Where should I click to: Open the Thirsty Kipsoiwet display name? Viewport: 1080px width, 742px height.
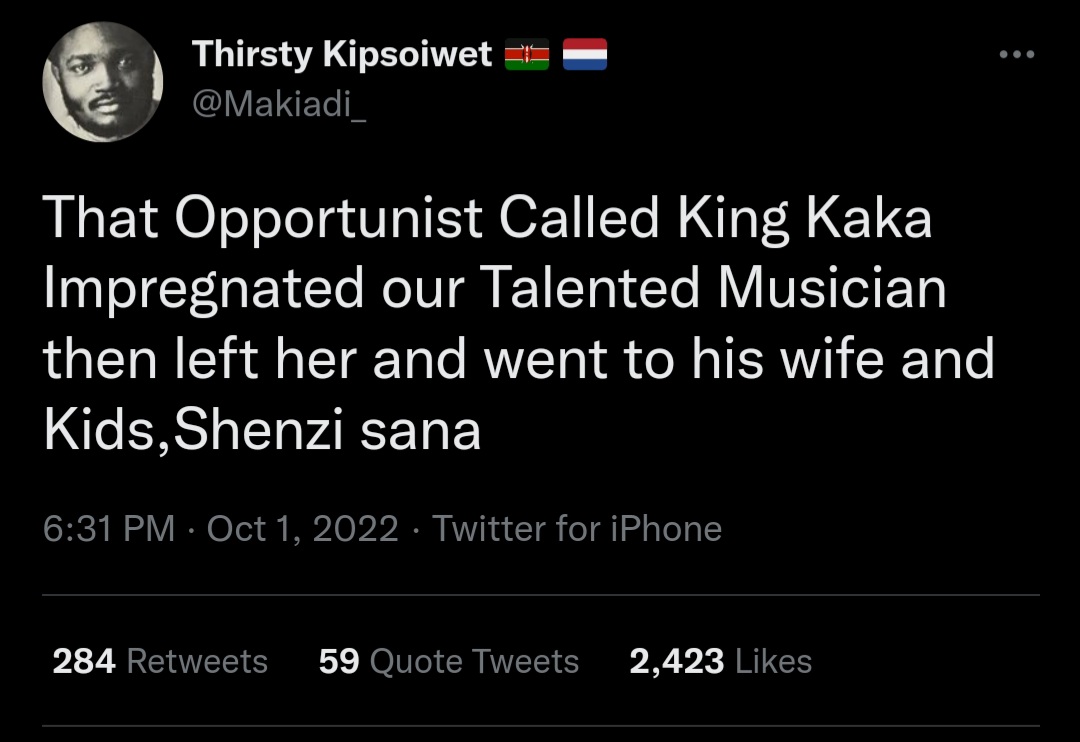point(342,54)
